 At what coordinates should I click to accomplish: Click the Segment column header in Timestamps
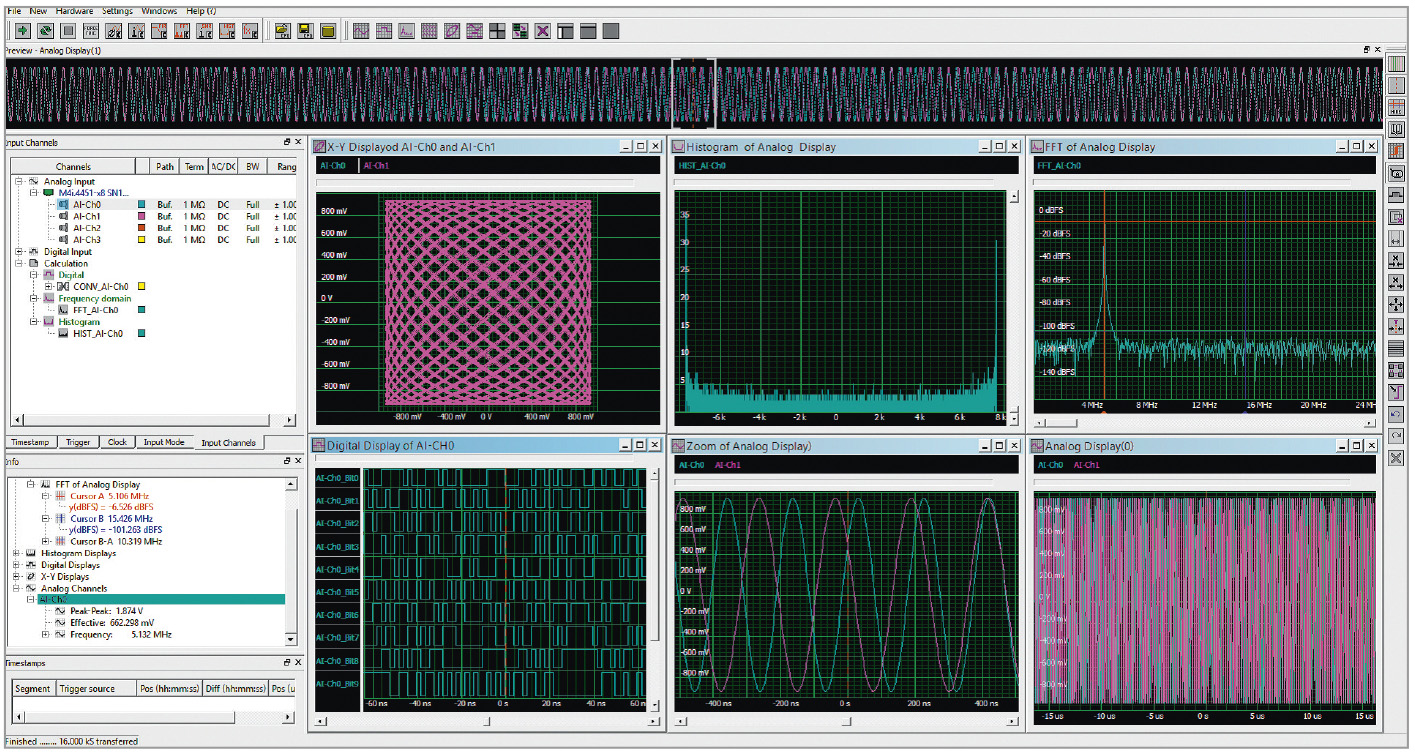[x=33, y=688]
